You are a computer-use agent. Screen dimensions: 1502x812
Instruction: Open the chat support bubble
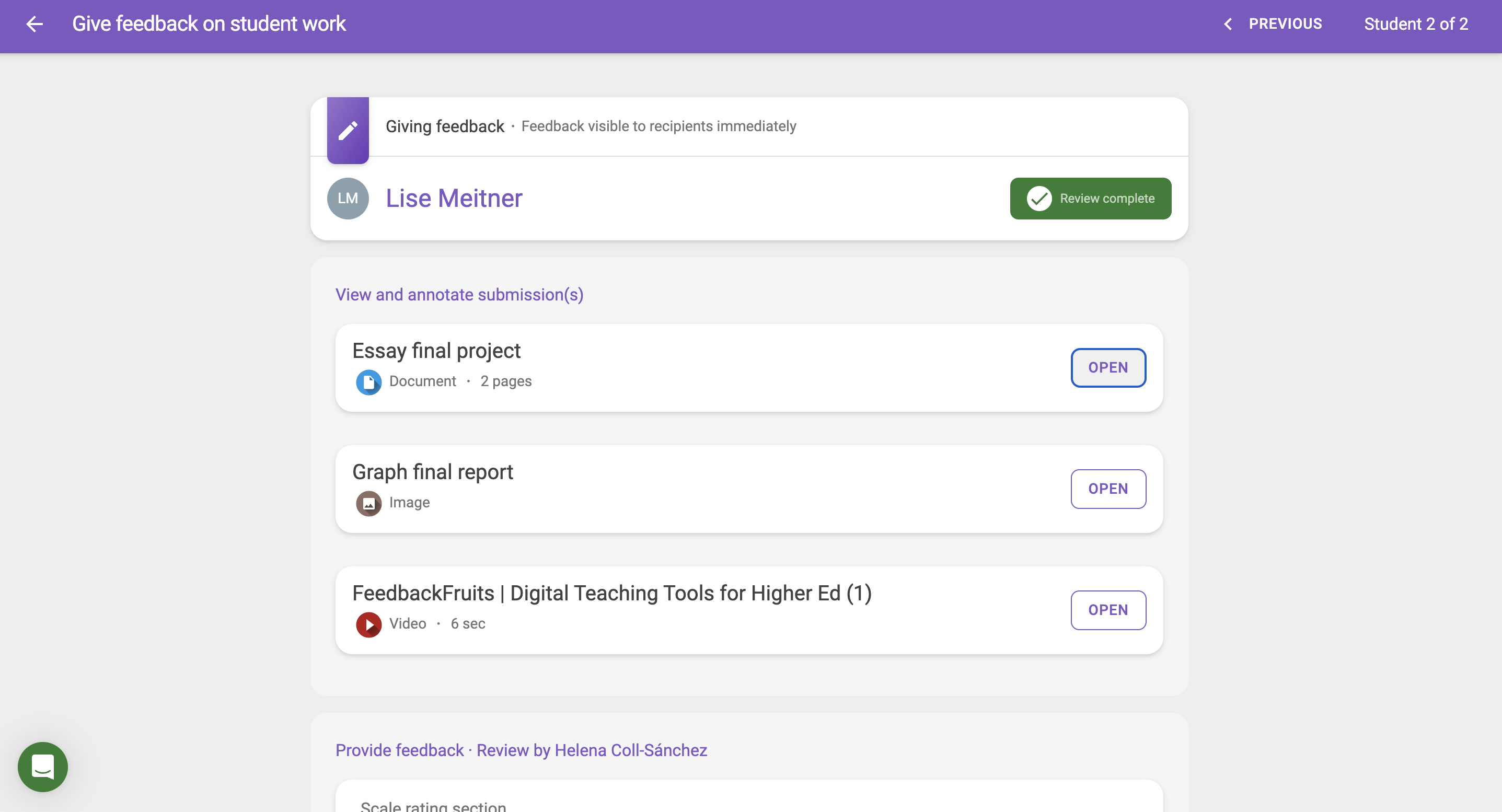42,767
